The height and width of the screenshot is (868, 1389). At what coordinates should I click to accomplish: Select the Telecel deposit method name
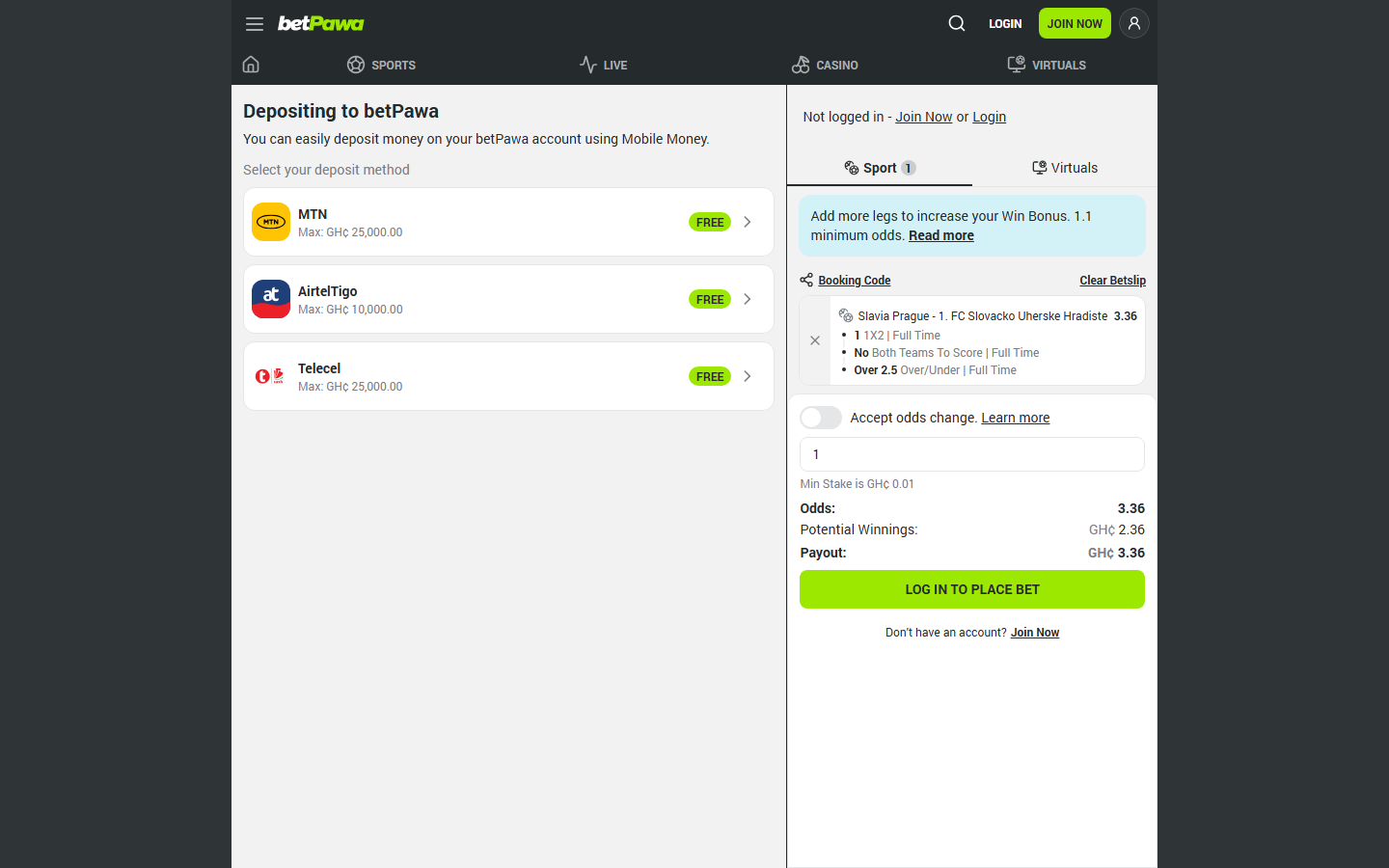coord(319,368)
